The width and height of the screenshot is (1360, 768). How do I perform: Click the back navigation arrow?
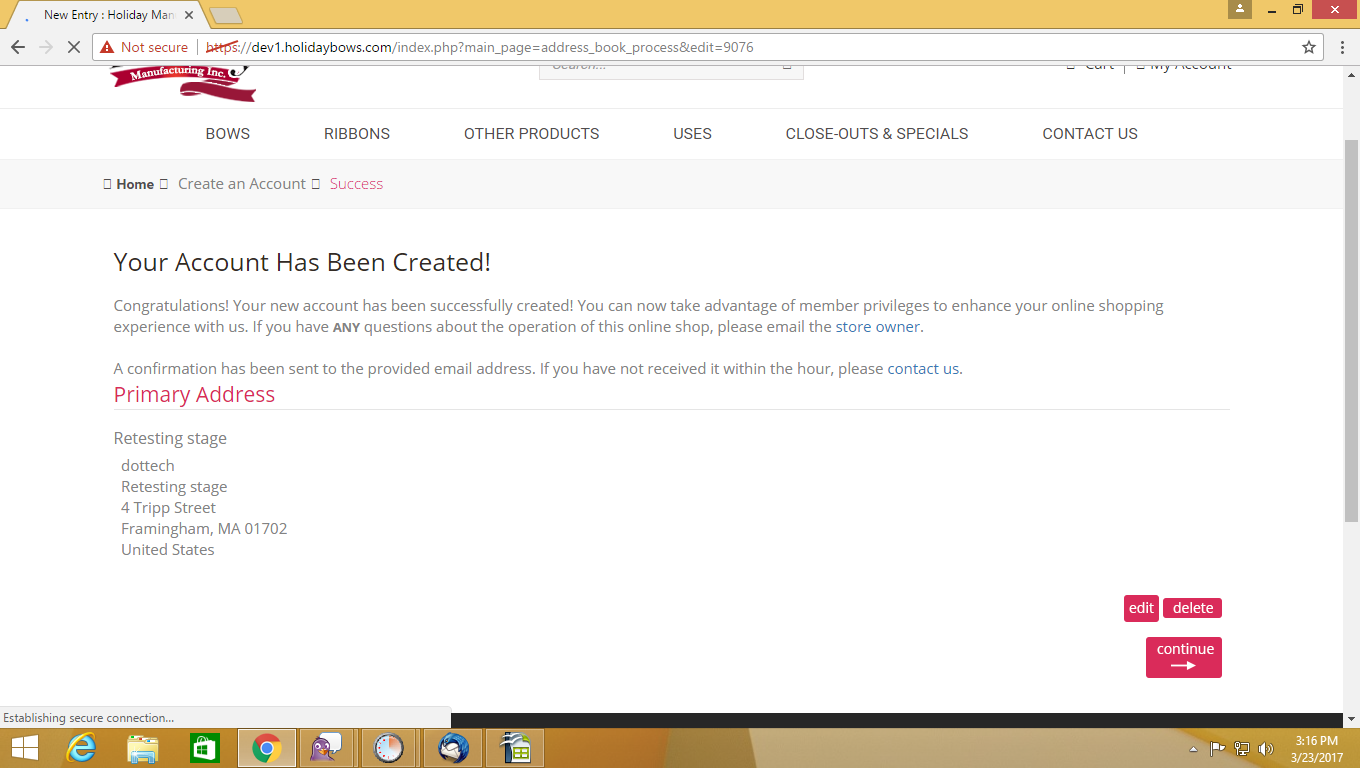click(18, 47)
